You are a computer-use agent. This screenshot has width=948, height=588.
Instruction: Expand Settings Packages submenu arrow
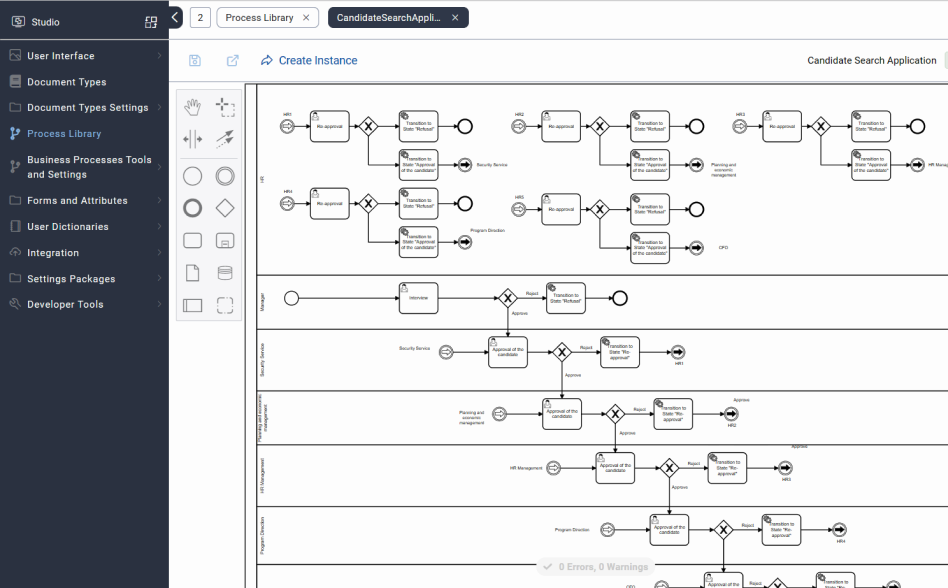coord(159,278)
